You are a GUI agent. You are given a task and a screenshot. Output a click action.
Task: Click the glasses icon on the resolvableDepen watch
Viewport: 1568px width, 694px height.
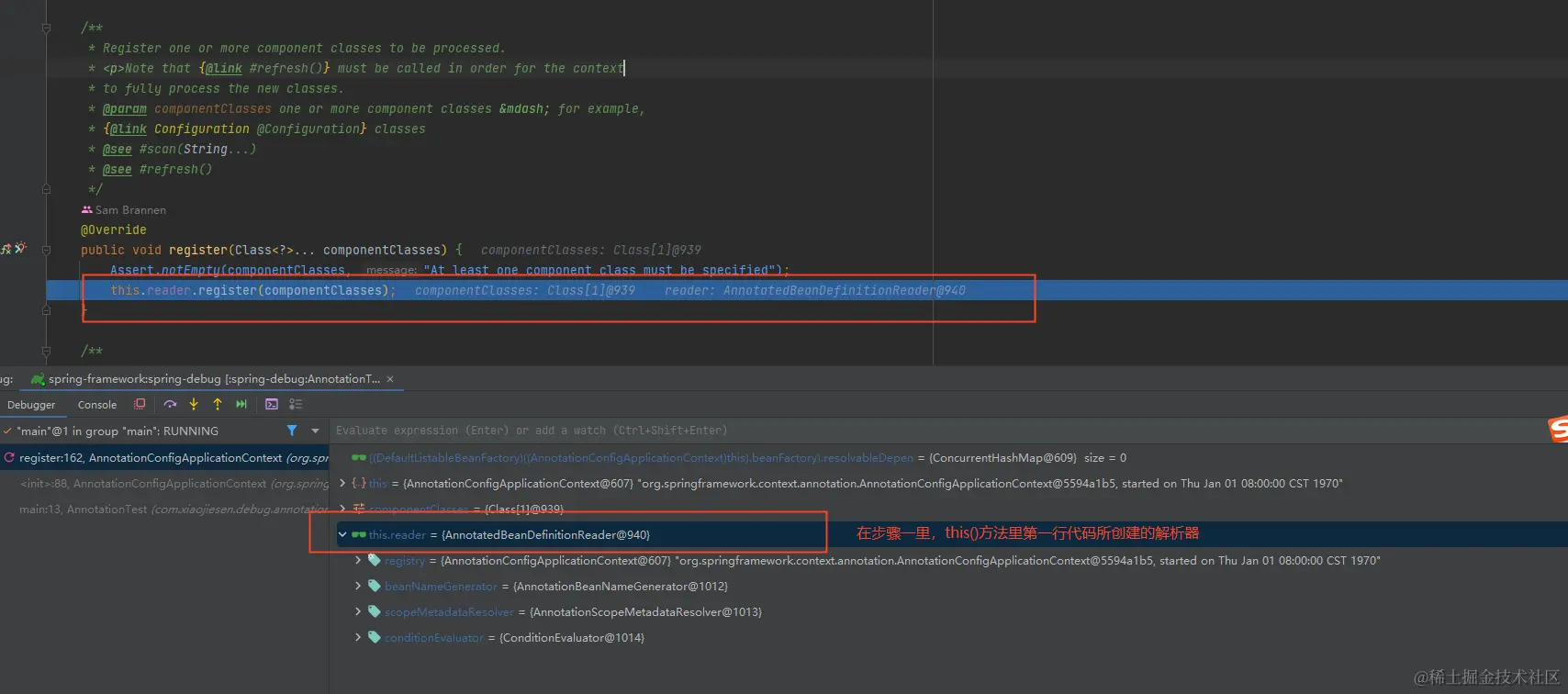pos(359,457)
